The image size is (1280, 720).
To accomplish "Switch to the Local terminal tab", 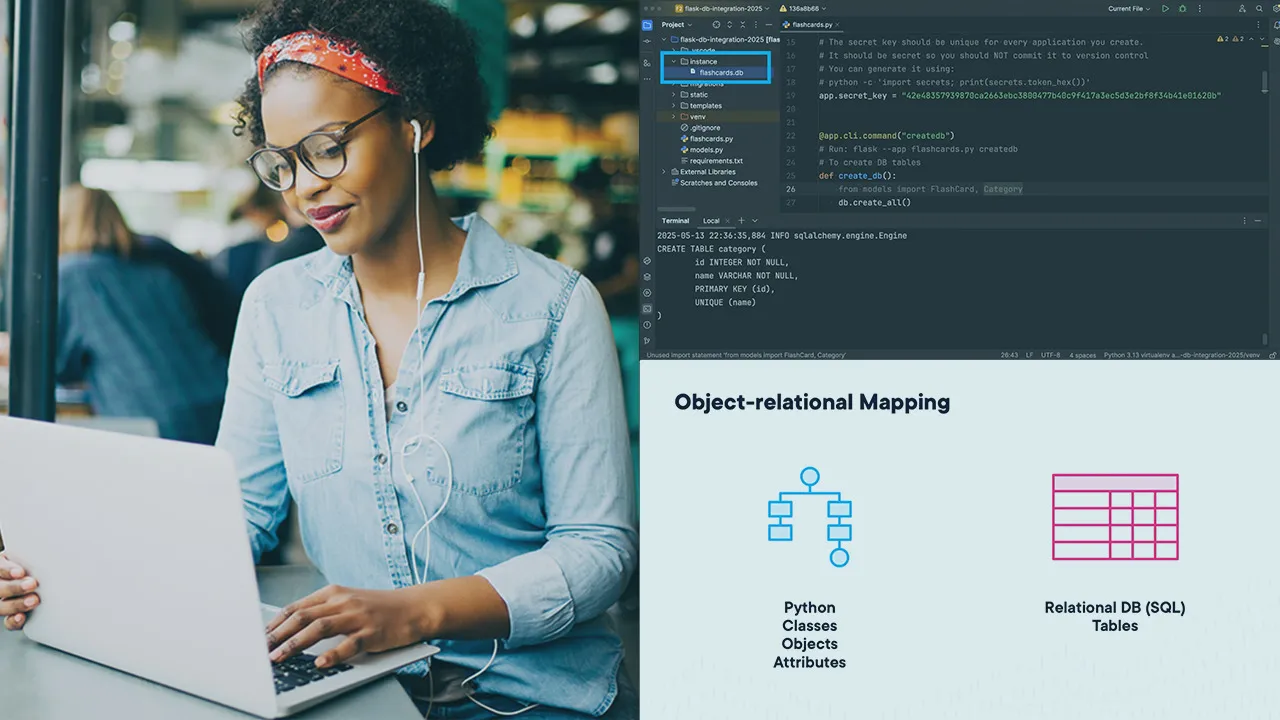I will click(711, 221).
